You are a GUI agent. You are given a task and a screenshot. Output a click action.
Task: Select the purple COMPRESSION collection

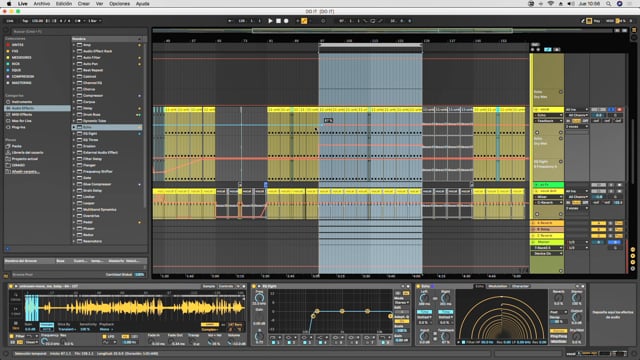(x=22, y=76)
